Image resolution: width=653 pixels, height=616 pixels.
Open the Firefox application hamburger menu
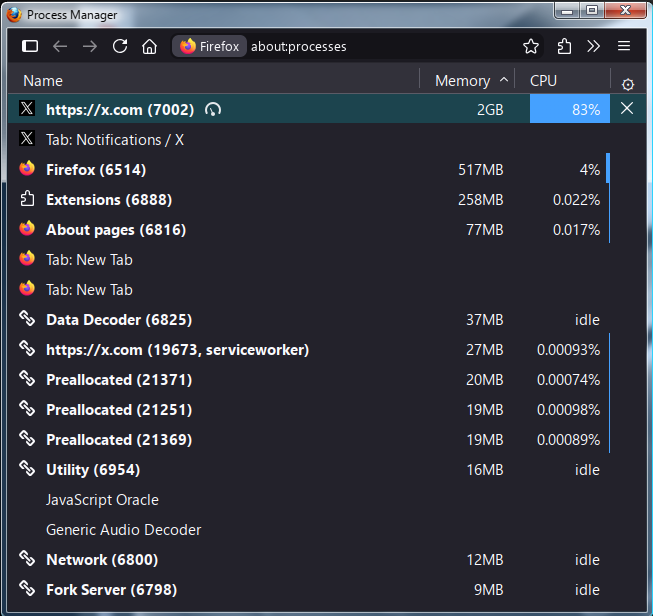623,46
